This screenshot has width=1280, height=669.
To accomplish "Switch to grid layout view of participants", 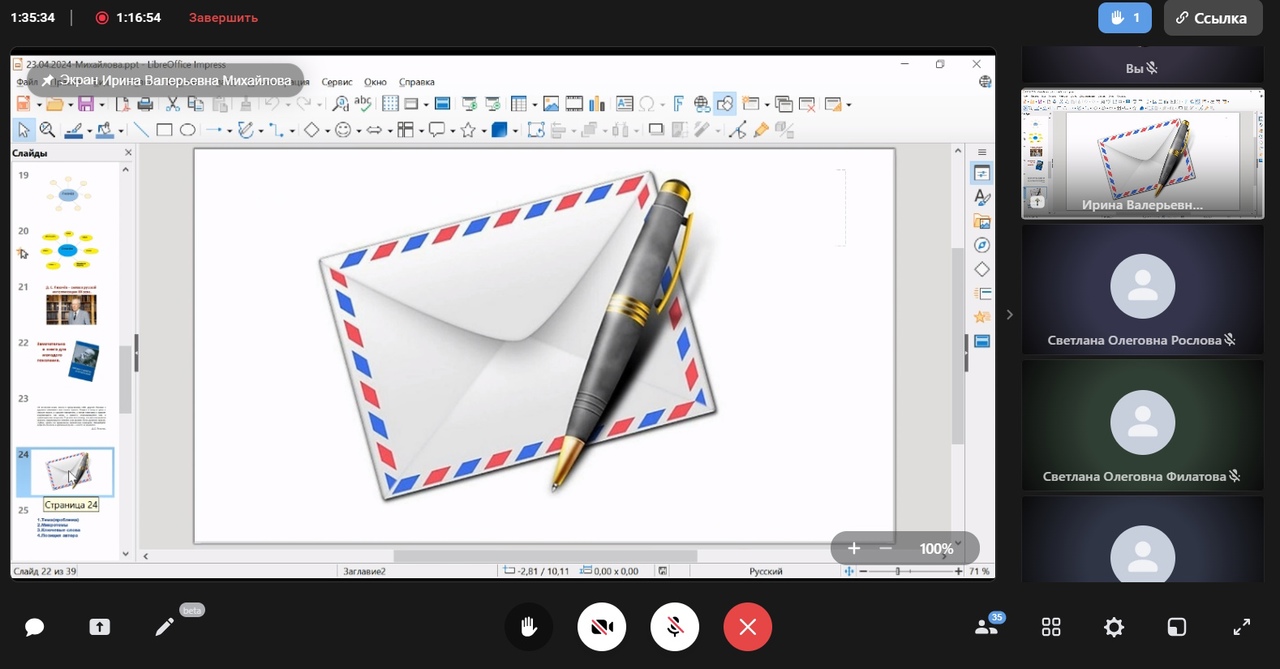I will tap(1051, 627).
